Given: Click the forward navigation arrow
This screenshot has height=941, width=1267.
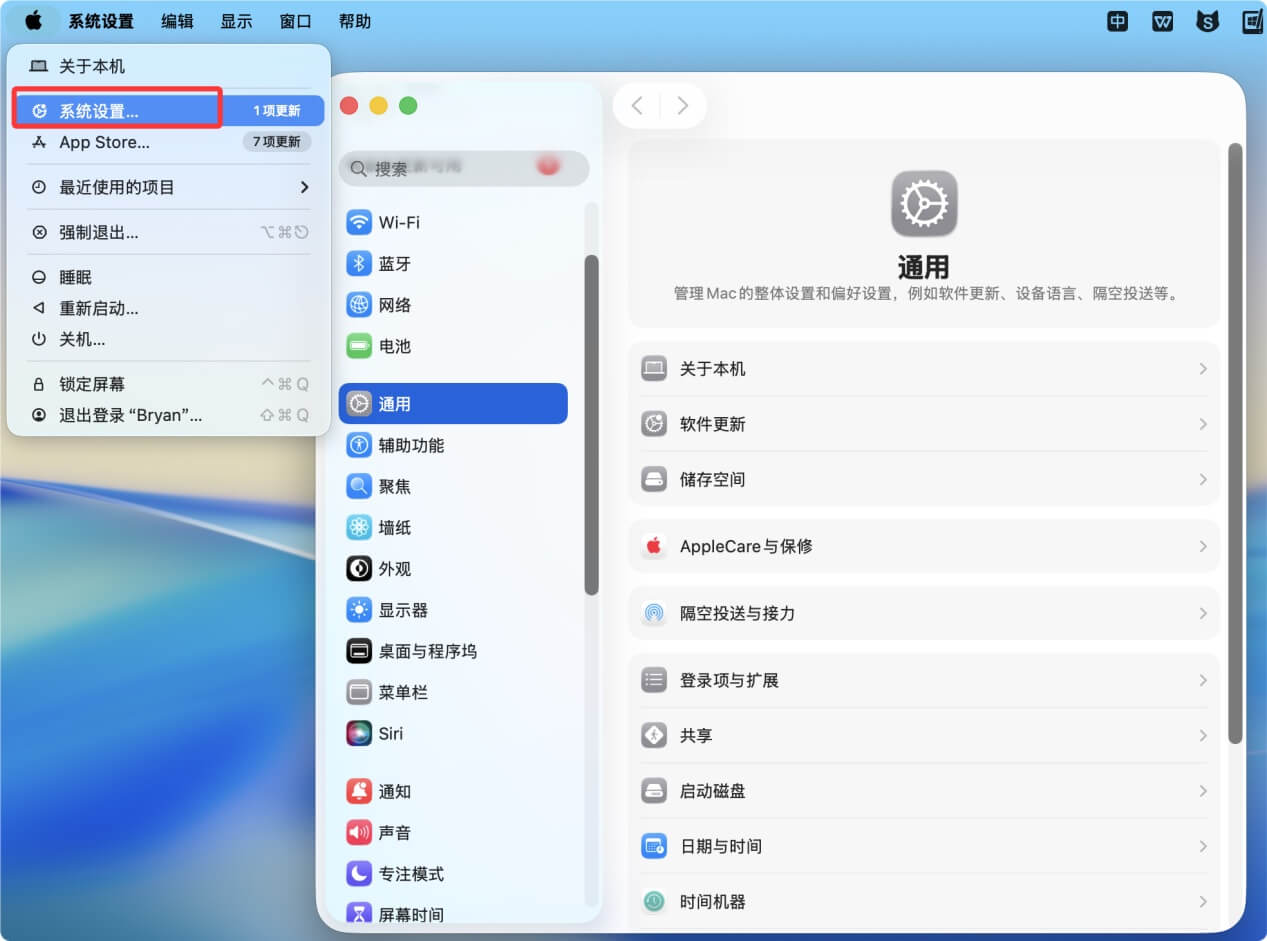Looking at the screenshot, I should pyautogui.click(x=682, y=105).
